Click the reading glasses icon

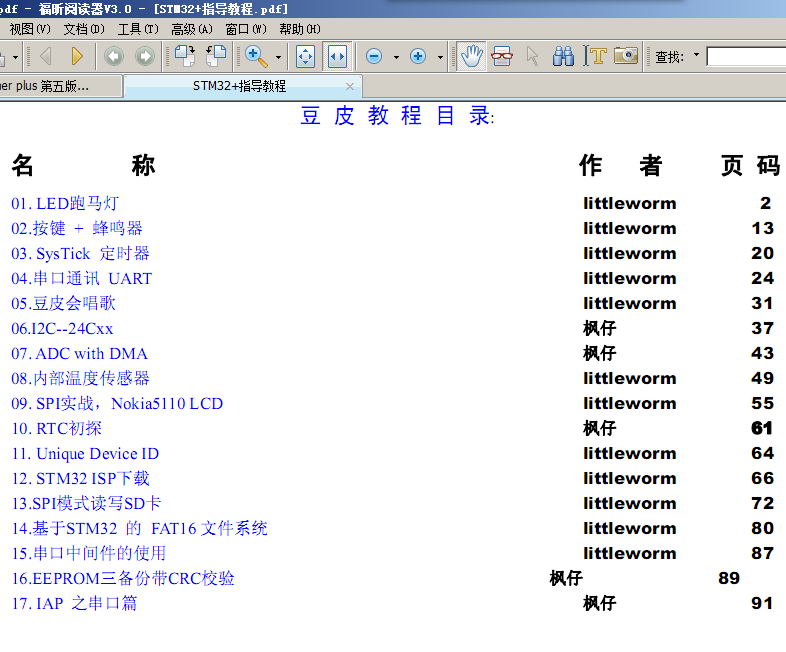502,56
